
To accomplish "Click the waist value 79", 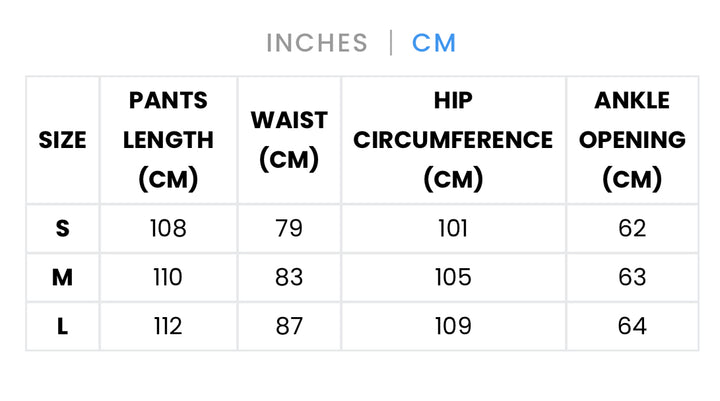I will [x=289, y=229].
